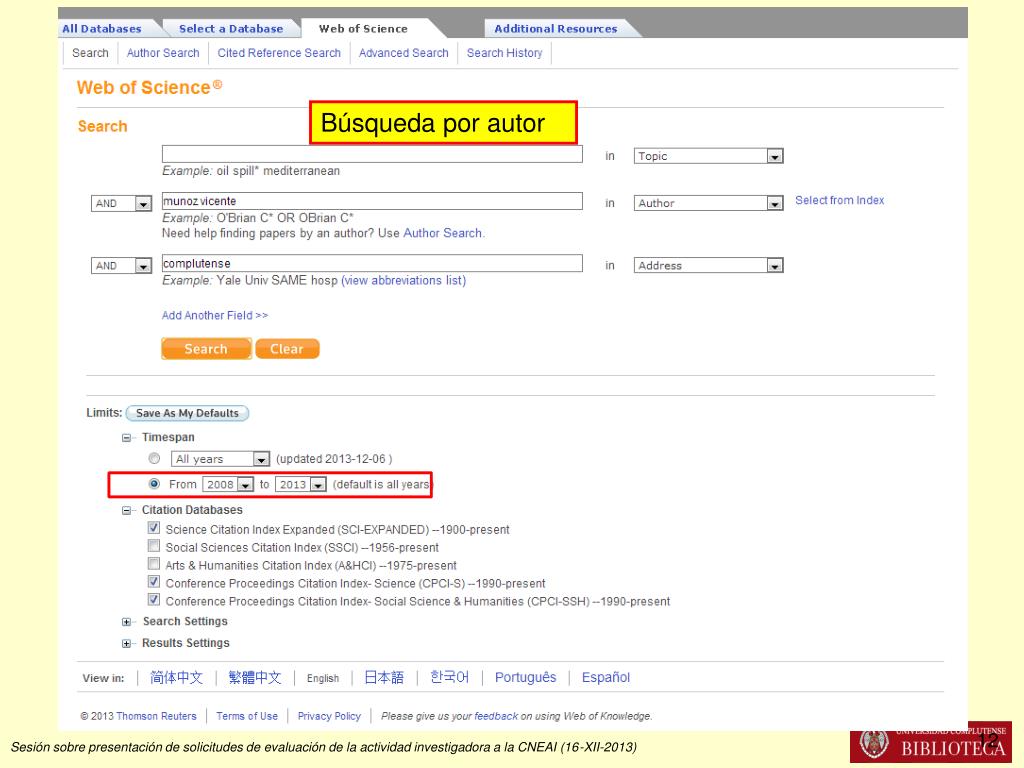Click the feedback link
This screenshot has height=768, width=1024.
[x=496, y=716]
